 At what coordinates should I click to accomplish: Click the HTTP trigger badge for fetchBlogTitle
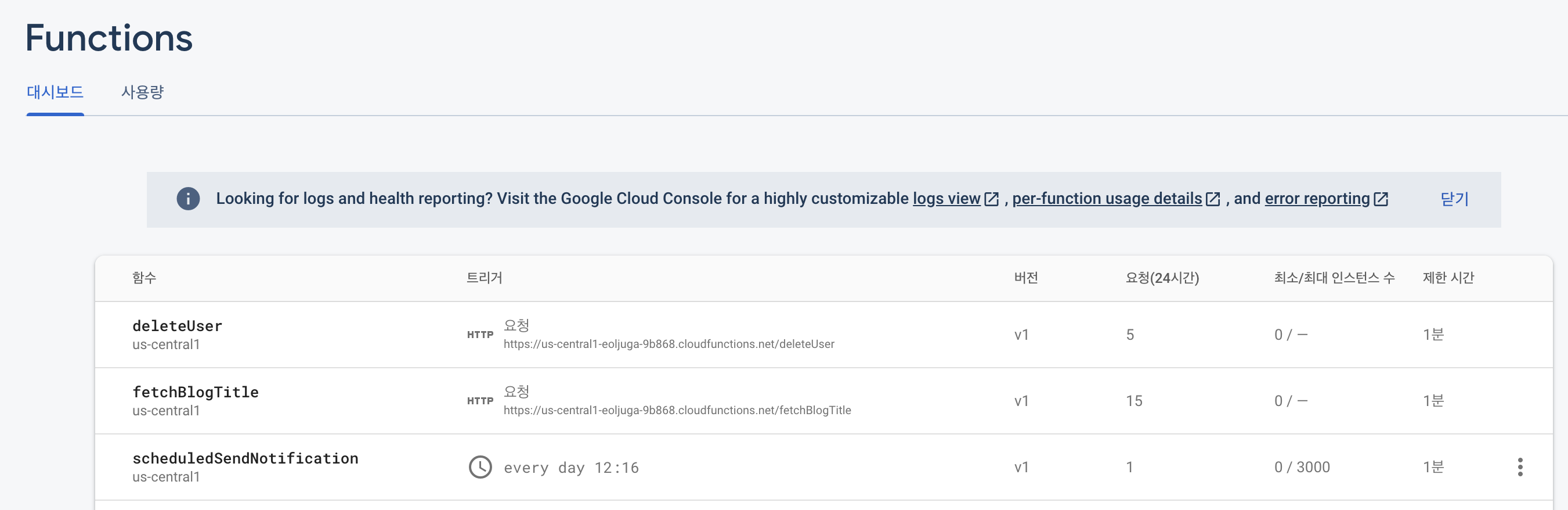(480, 401)
